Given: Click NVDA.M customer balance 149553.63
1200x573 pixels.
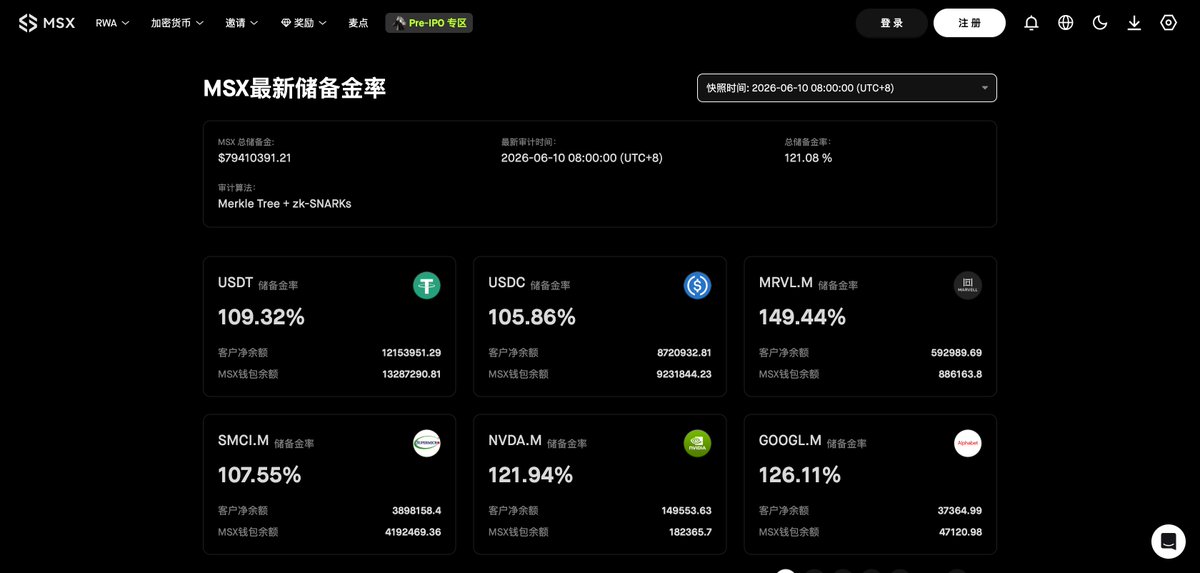Looking at the screenshot, I should (x=686, y=511).
